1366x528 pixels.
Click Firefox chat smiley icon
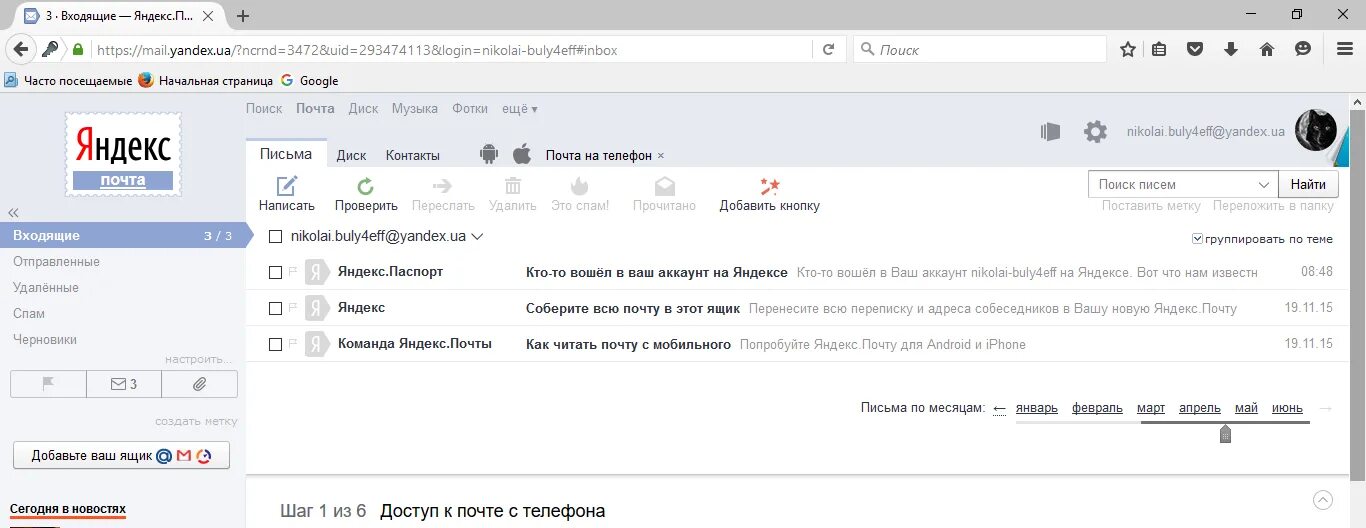[1303, 49]
